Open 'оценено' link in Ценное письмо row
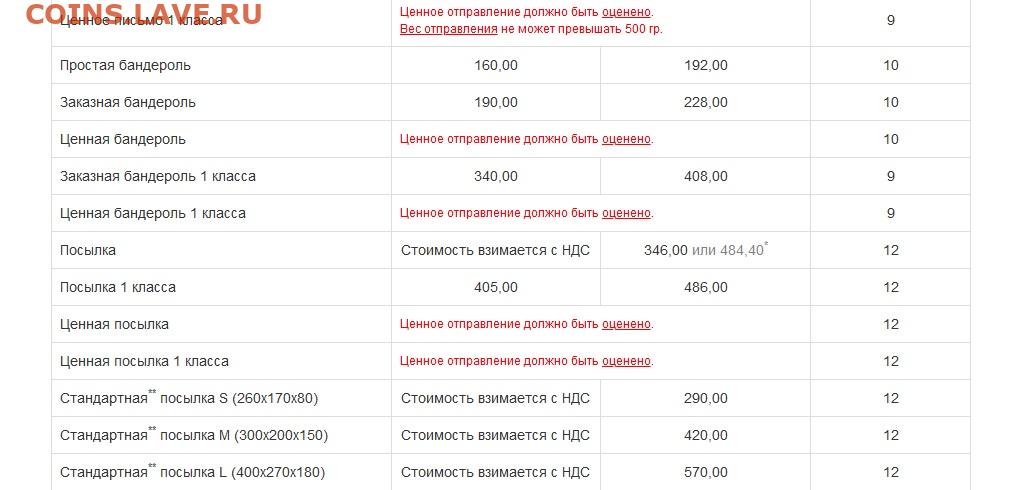This screenshot has height=490, width=1009. click(626, 12)
